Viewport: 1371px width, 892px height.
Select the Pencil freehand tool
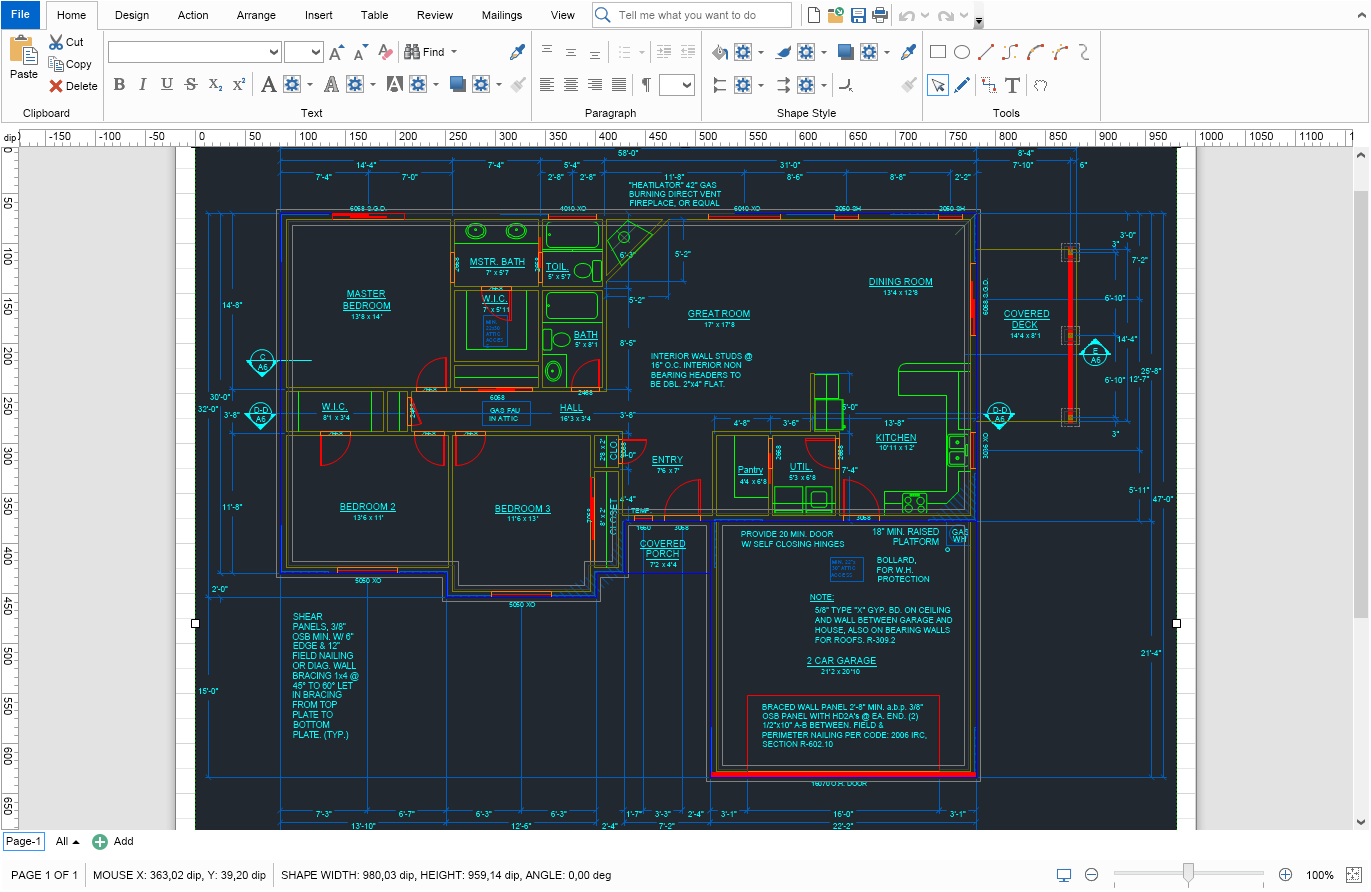tap(962, 85)
